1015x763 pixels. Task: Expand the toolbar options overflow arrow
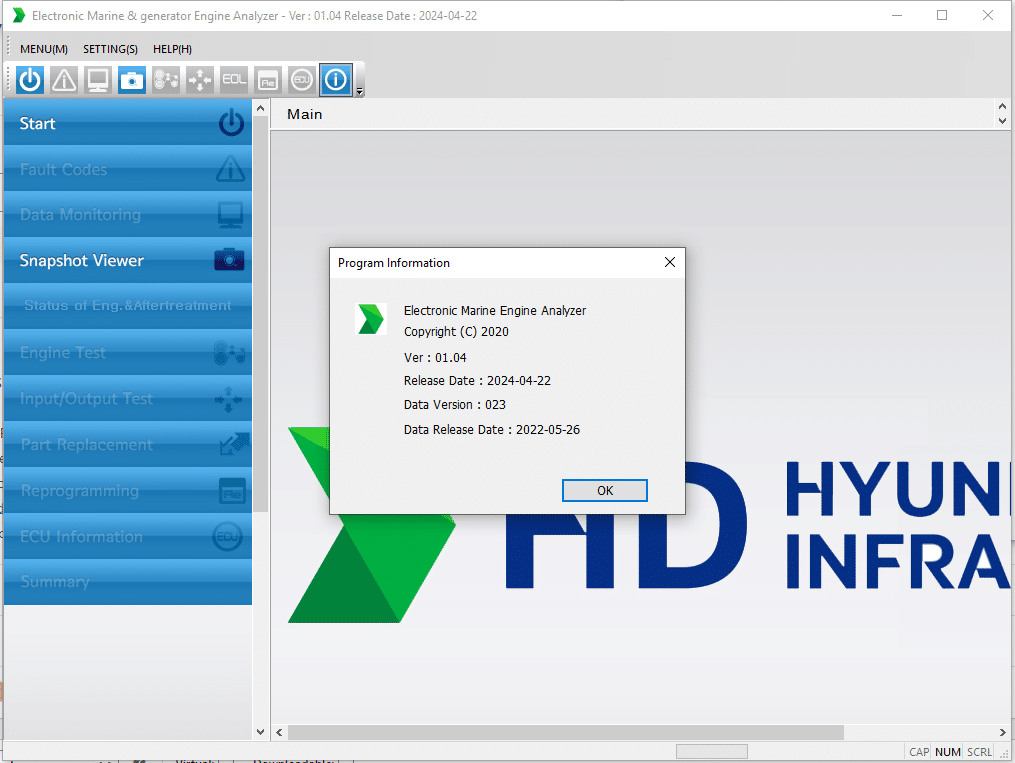click(360, 91)
